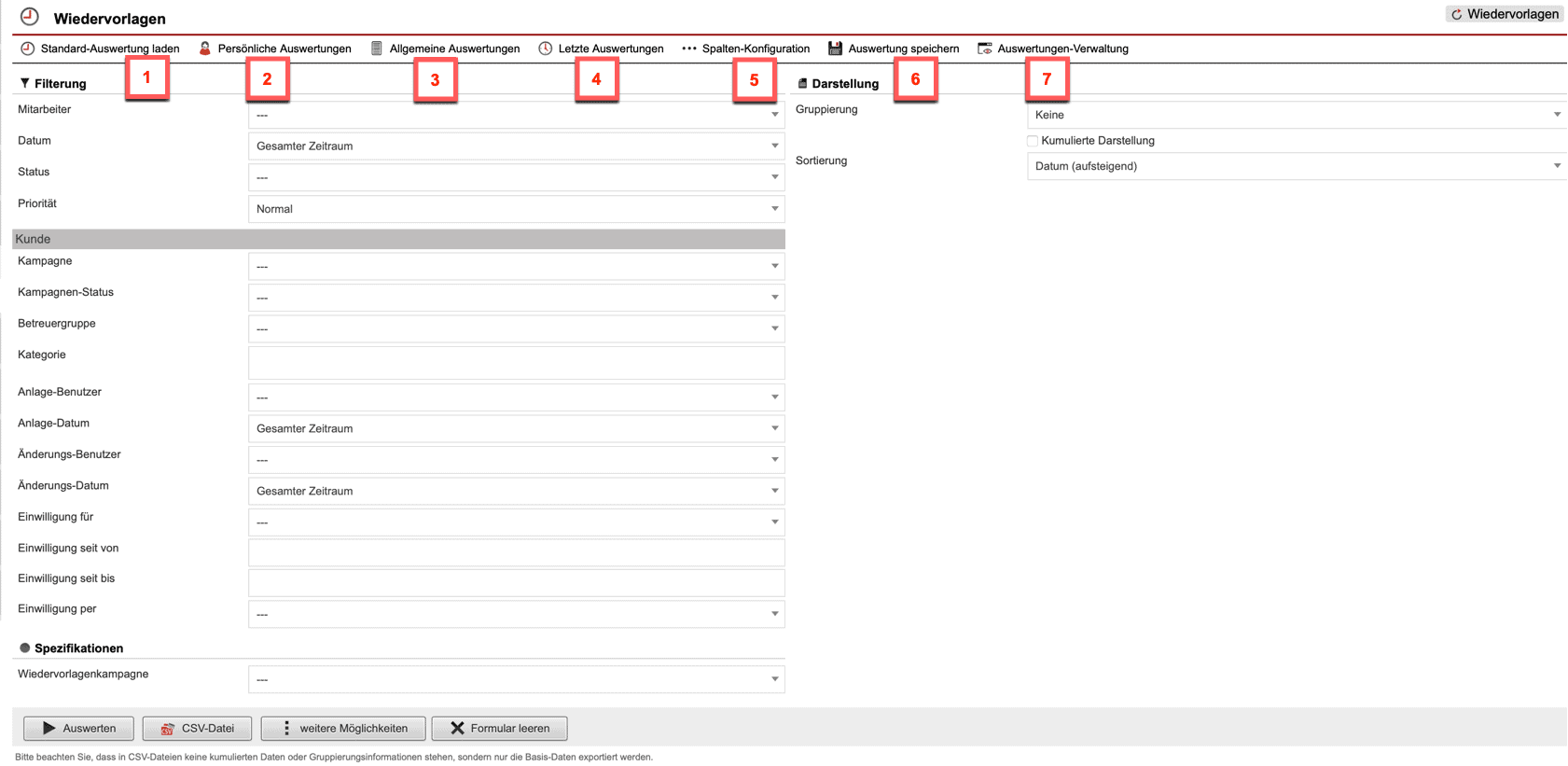This screenshot has width=1568, height=766.
Task: Click the Wiedervorlagen clock icon in the header
Action: (30, 17)
